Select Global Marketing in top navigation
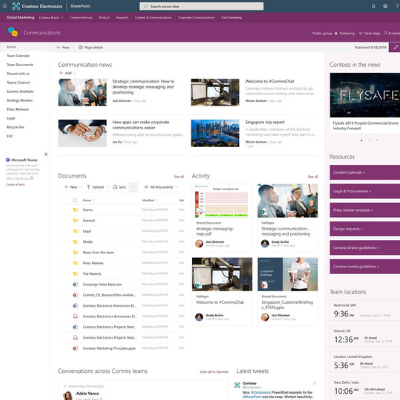 (x=20, y=17)
